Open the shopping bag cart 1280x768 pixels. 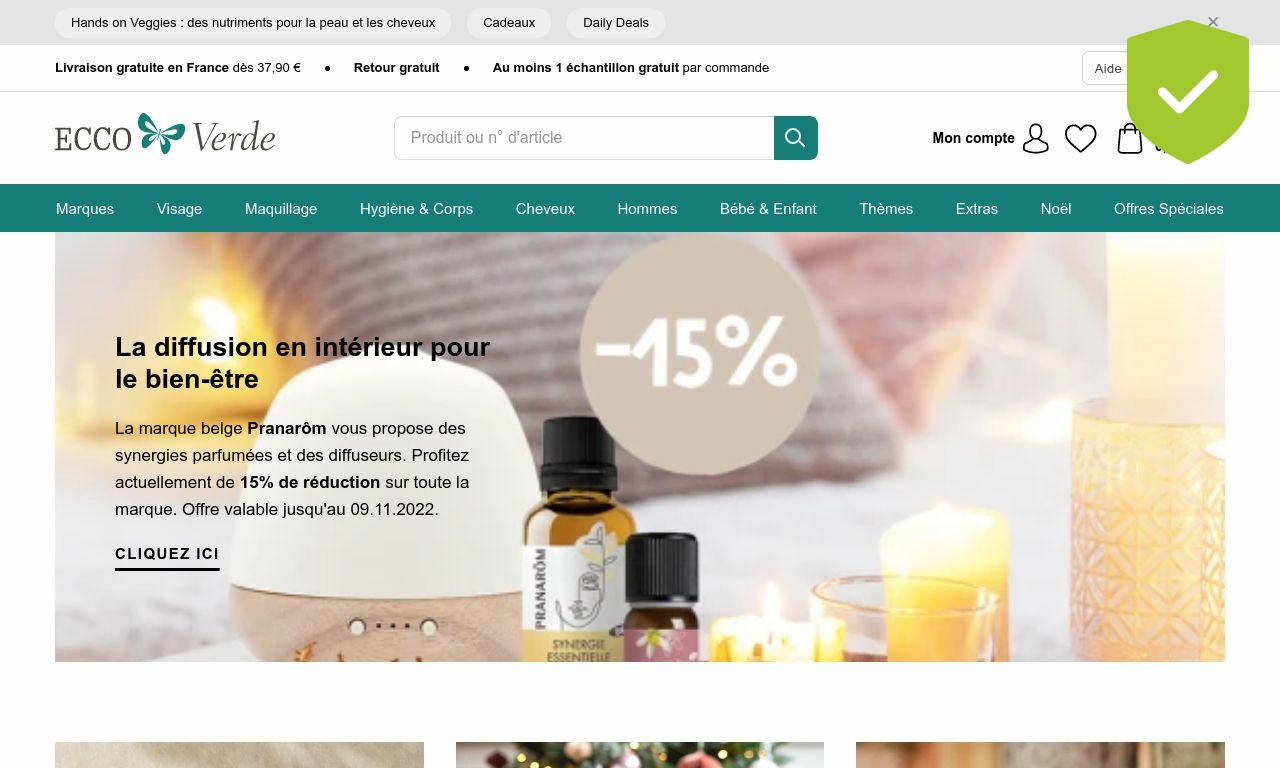pyautogui.click(x=1130, y=138)
